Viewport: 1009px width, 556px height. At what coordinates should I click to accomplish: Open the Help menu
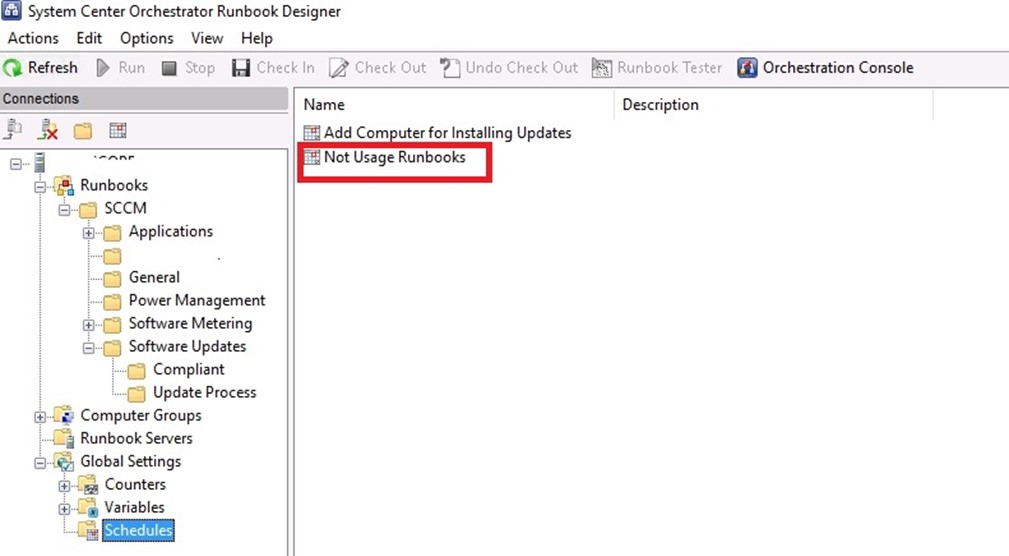(x=257, y=39)
